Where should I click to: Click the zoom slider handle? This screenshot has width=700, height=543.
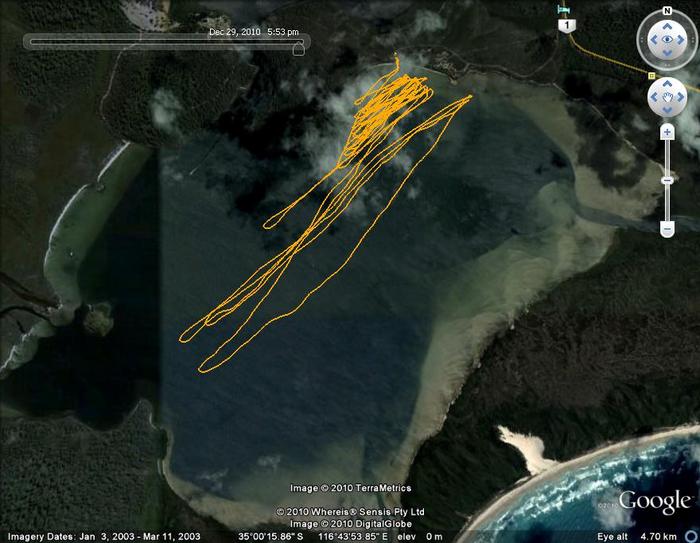(667, 180)
